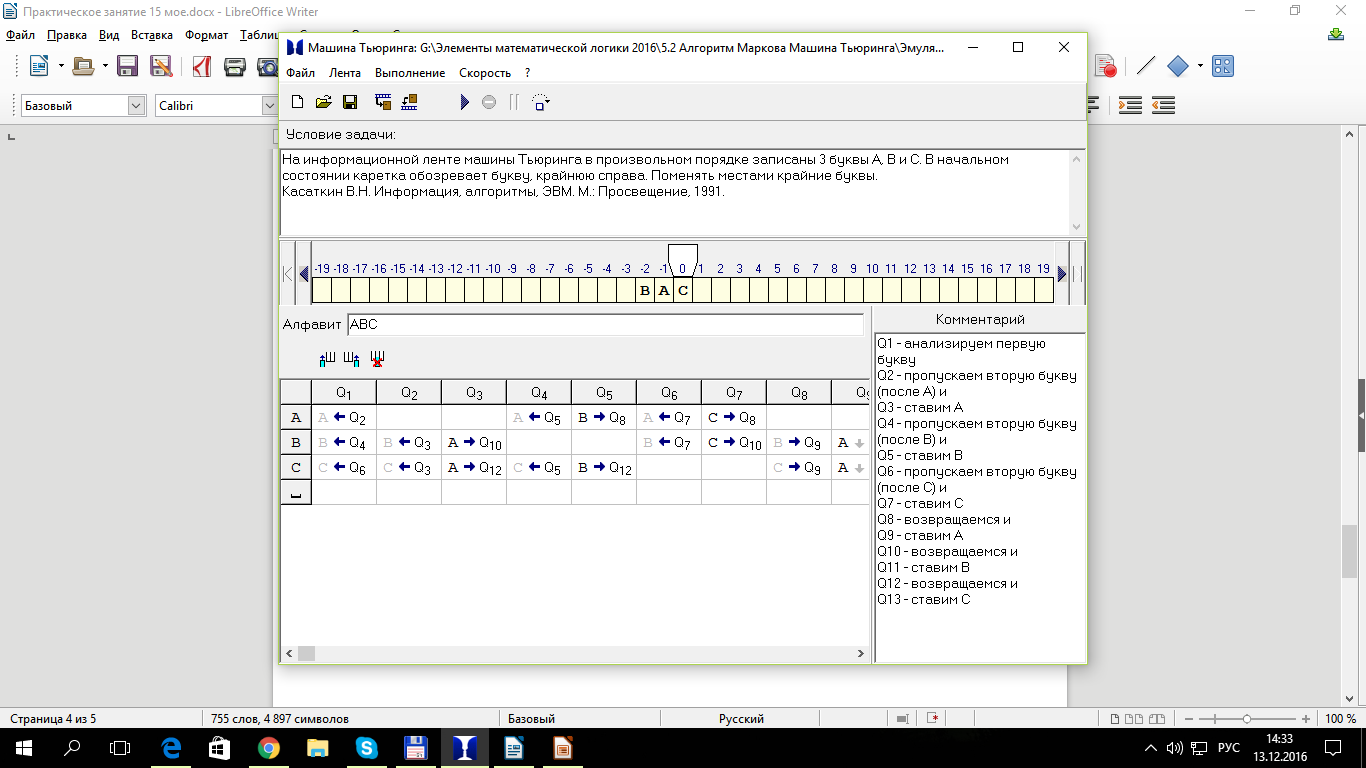Select the Q6 cell in row B
The width and height of the screenshot is (1366, 768).
pos(669,442)
